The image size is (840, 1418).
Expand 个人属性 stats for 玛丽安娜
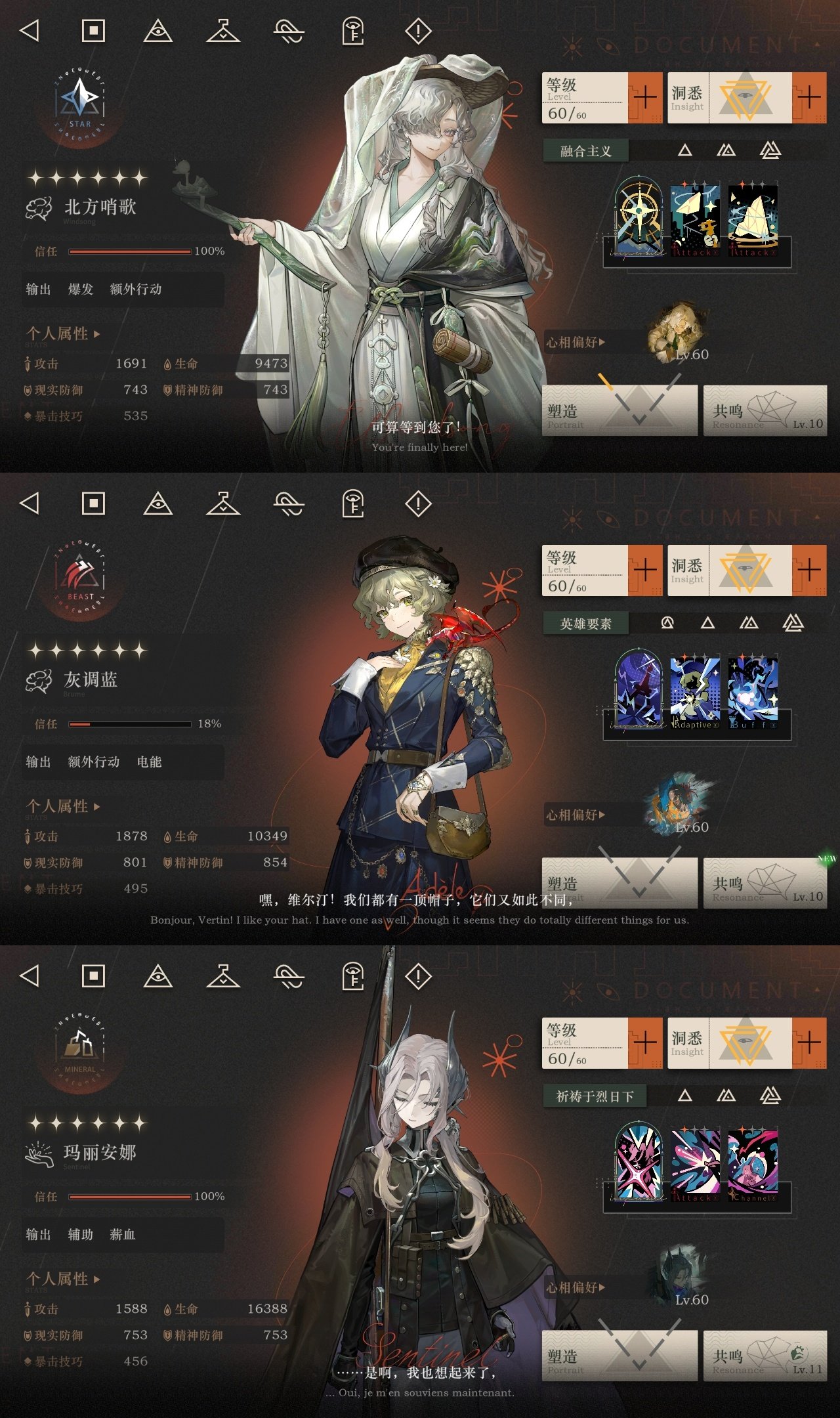point(63,1279)
